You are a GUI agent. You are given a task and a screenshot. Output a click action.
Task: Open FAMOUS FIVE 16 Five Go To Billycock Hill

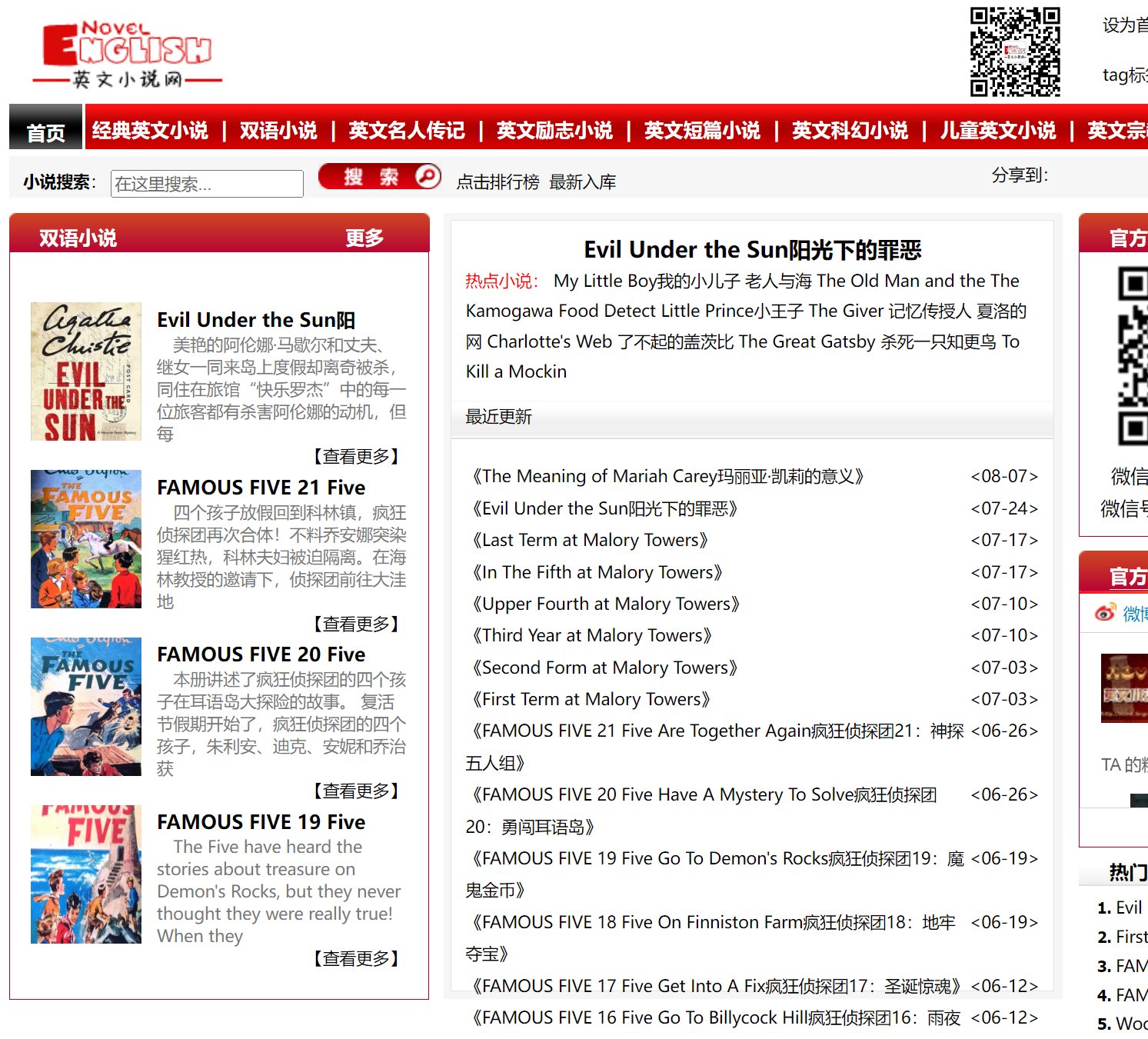714,1018
